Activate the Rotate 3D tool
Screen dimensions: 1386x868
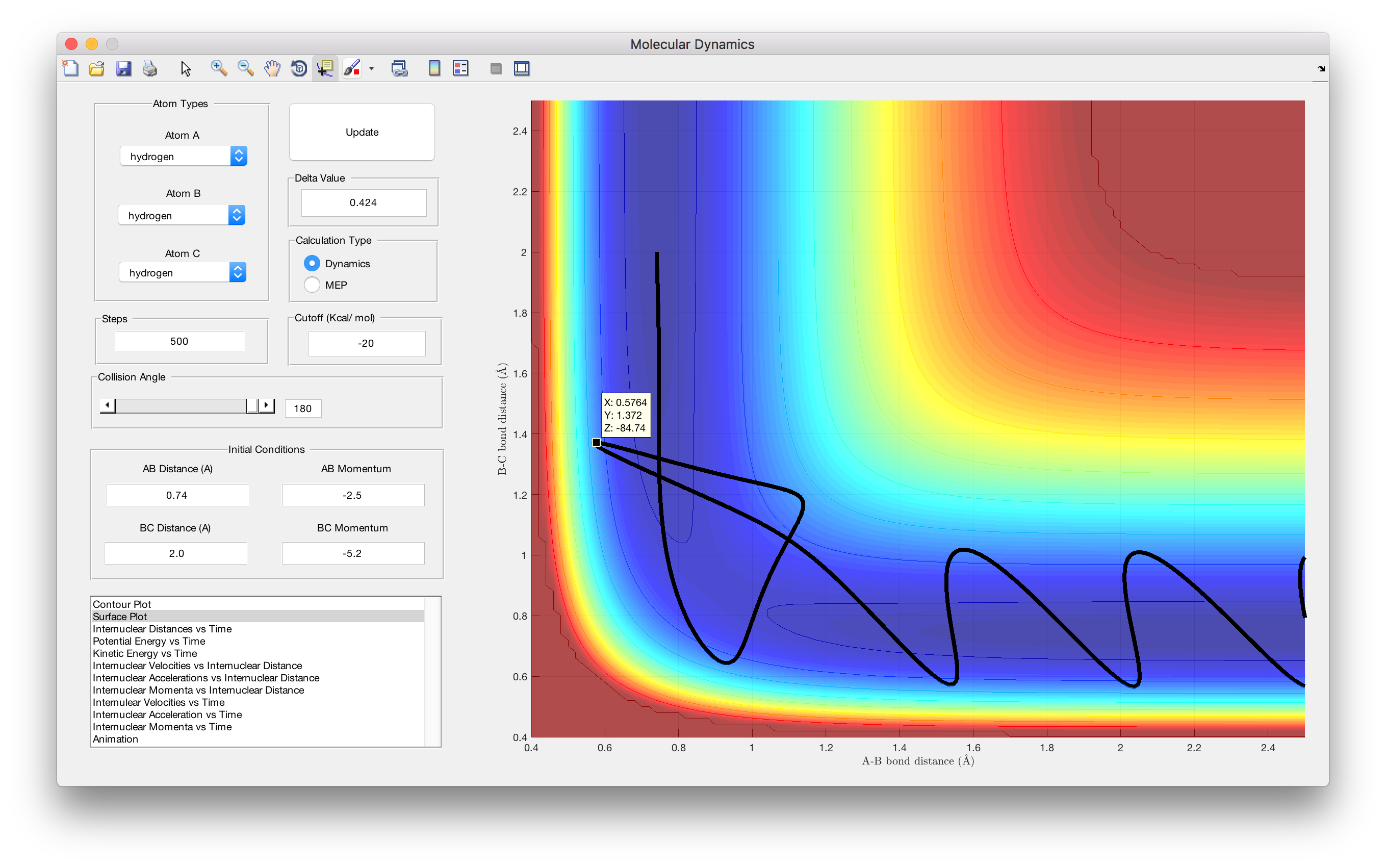[298, 69]
